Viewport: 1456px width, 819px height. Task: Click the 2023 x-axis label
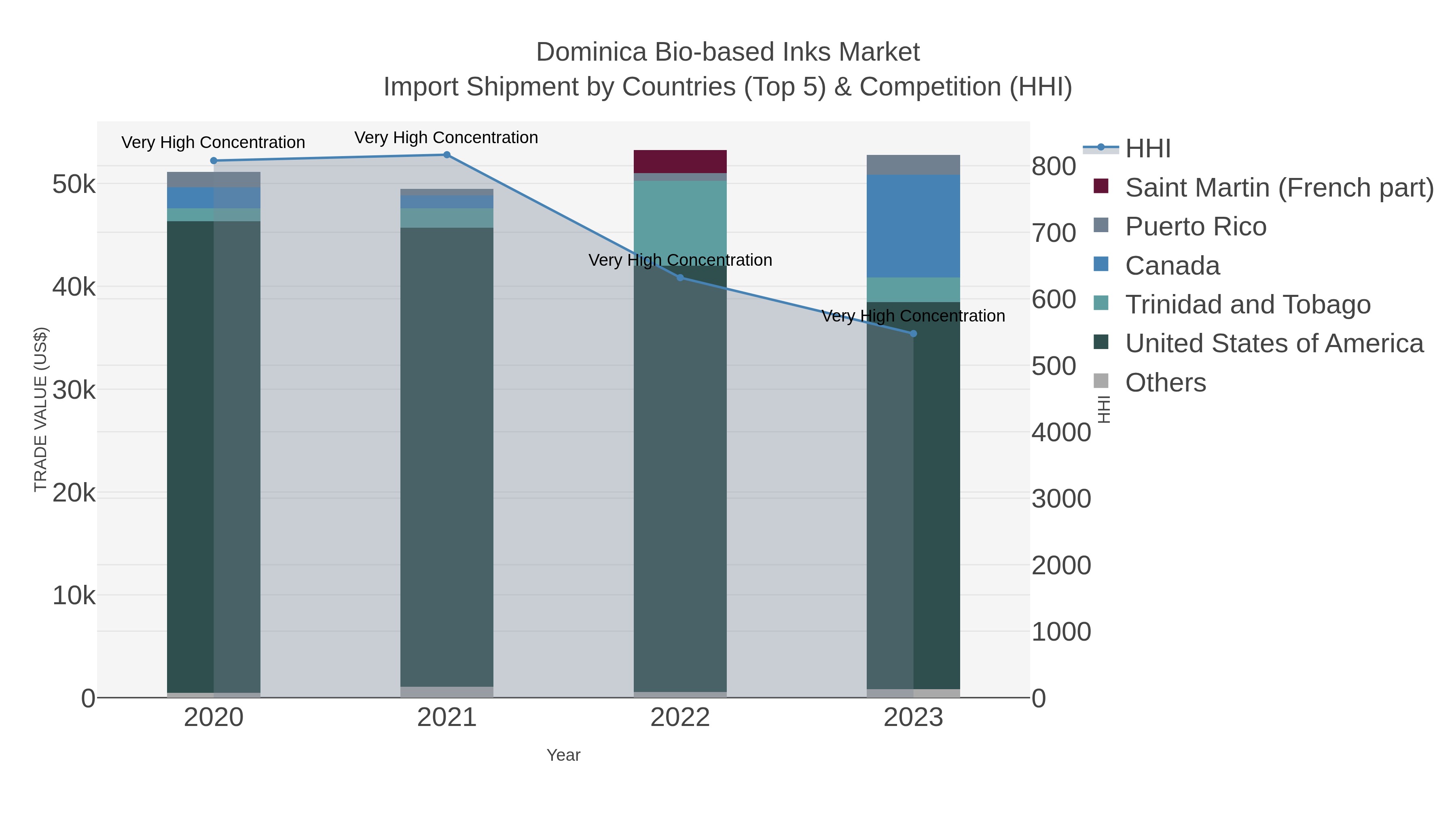pyautogui.click(x=913, y=718)
